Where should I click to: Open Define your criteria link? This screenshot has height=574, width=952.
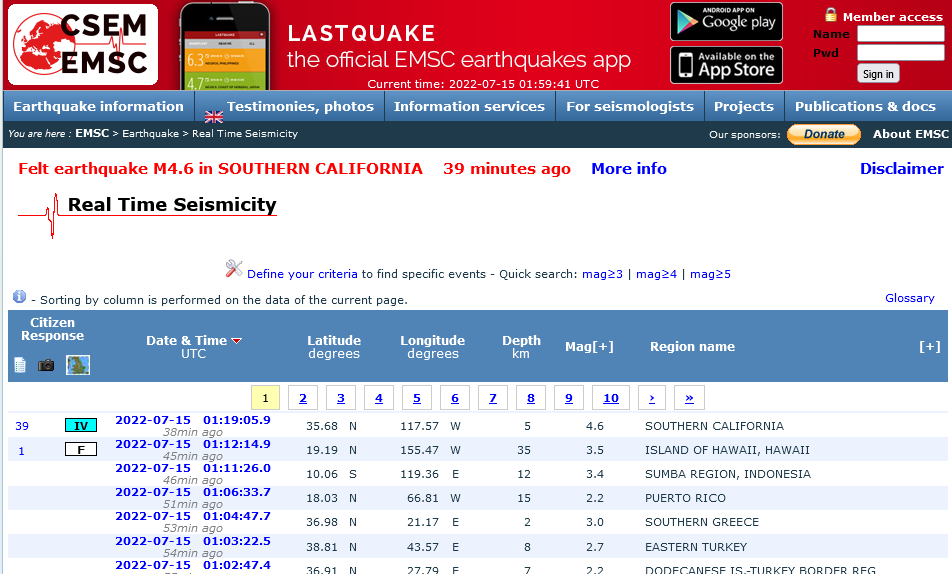point(302,274)
